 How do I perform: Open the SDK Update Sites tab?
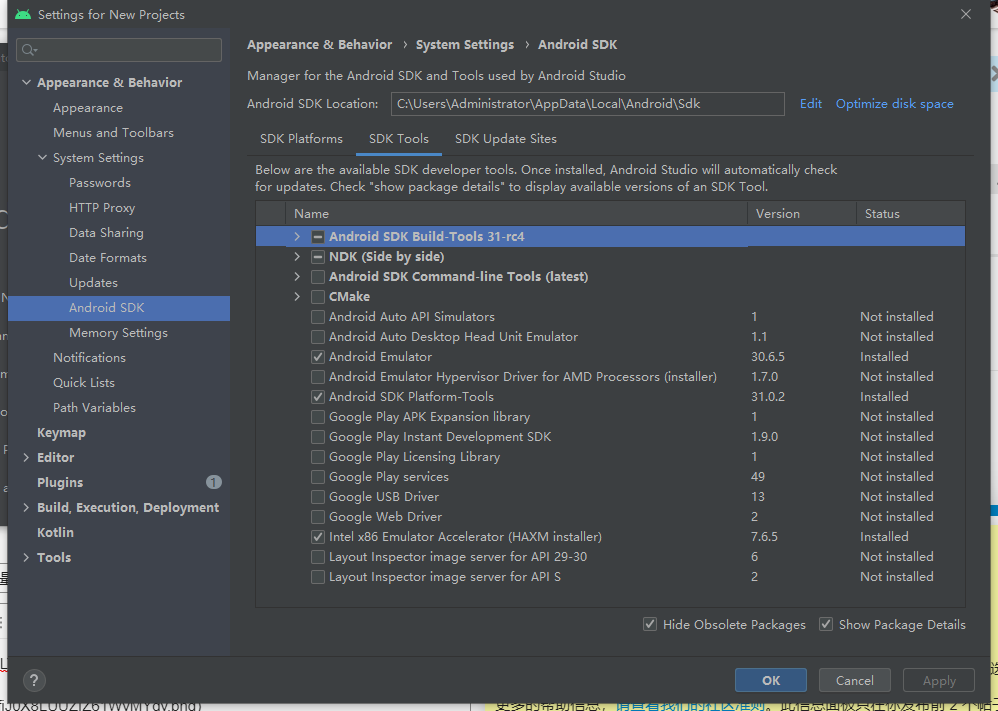point(506,139)
